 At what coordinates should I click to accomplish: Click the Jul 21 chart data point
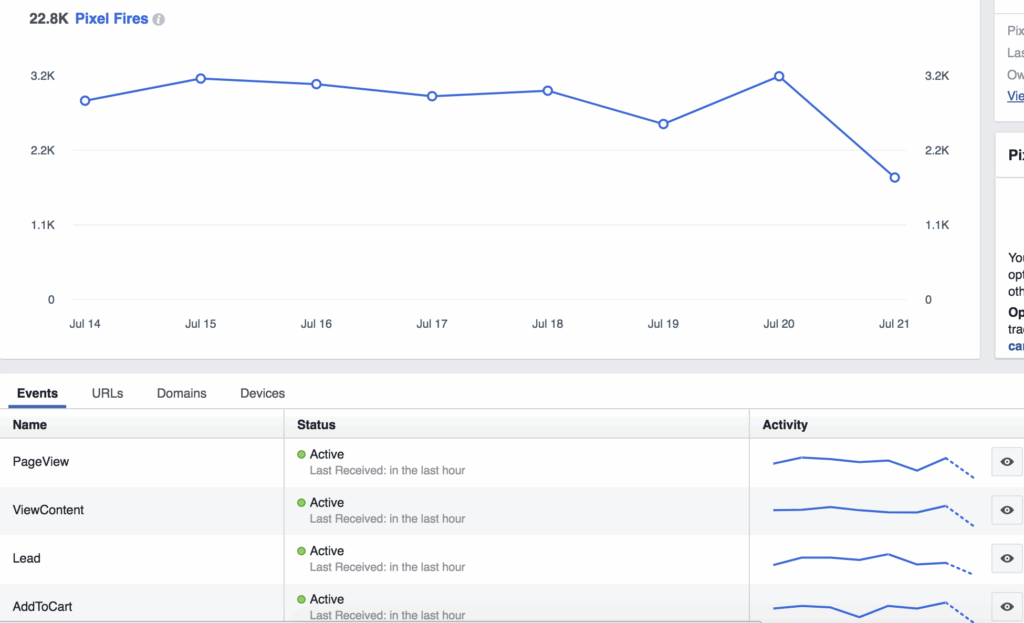895,178
